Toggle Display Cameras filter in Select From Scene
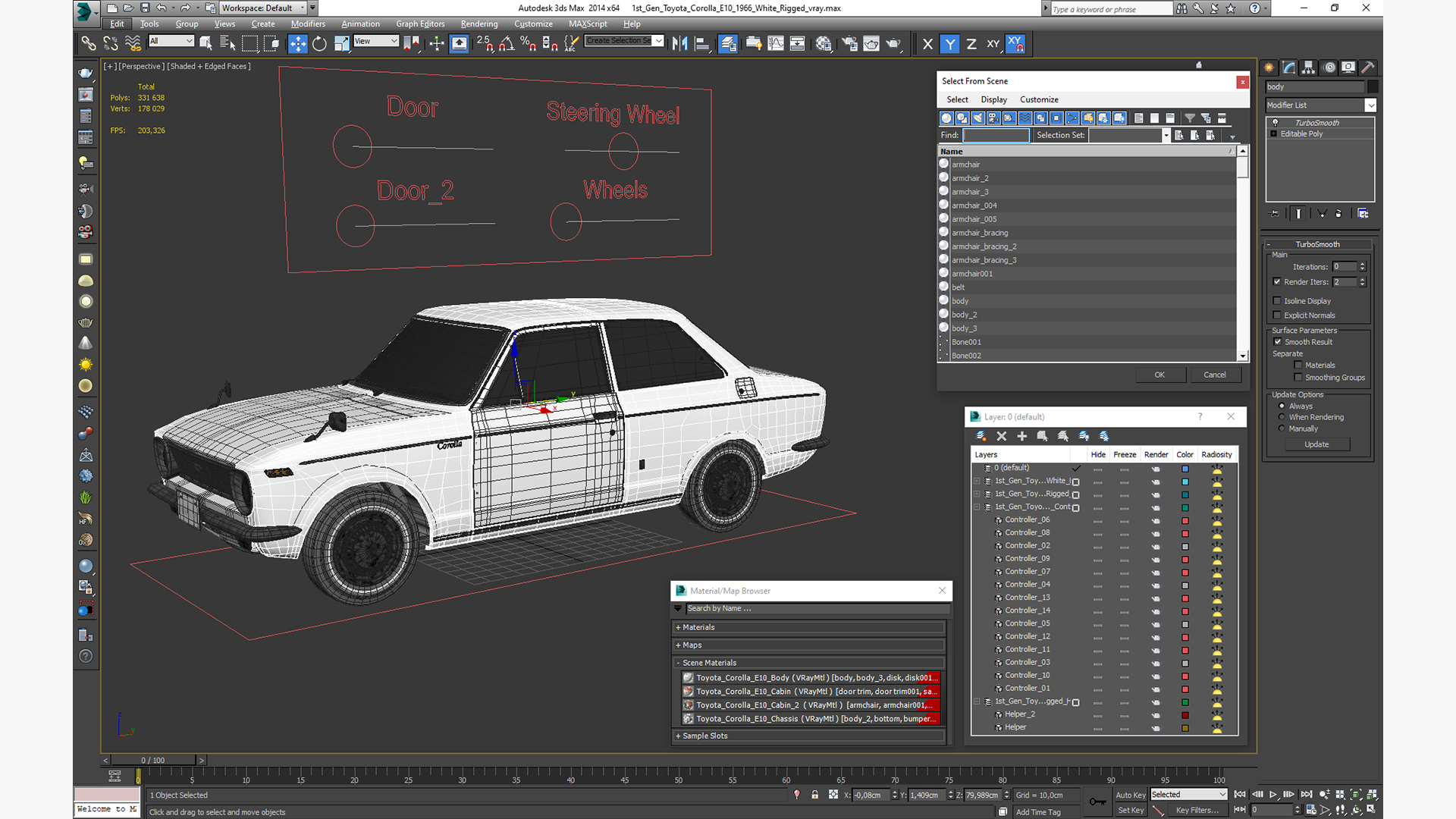Viewport: 1456px width, 819px height. [x=993, y=118]
